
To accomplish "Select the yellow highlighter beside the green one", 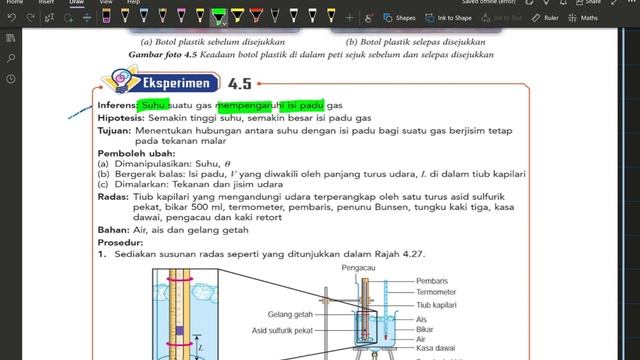I will click(237, 16).
